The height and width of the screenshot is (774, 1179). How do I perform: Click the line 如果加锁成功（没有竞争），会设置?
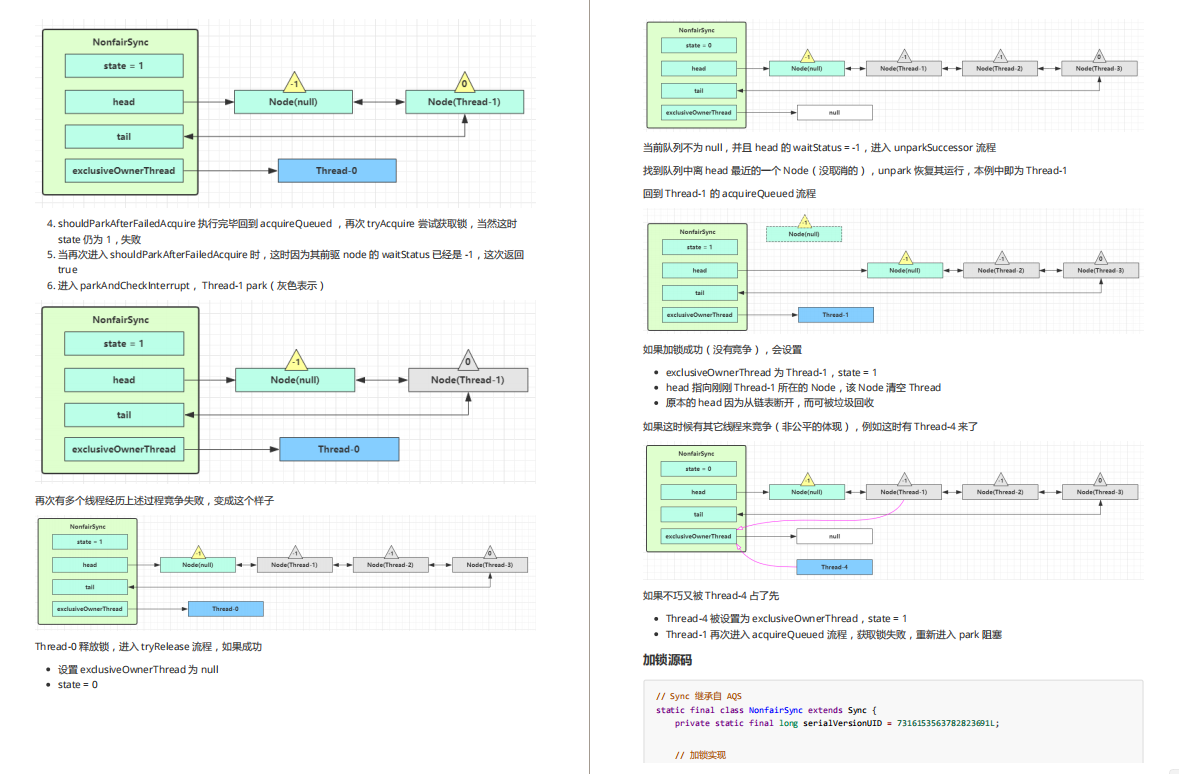click(722, 349)
